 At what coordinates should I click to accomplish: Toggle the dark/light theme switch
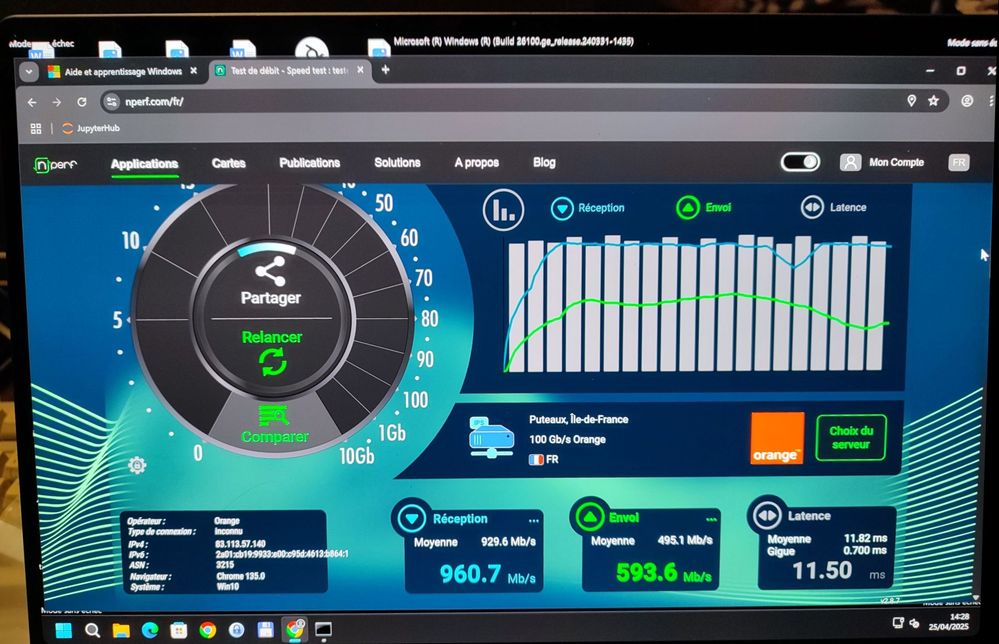pos(800,162)
